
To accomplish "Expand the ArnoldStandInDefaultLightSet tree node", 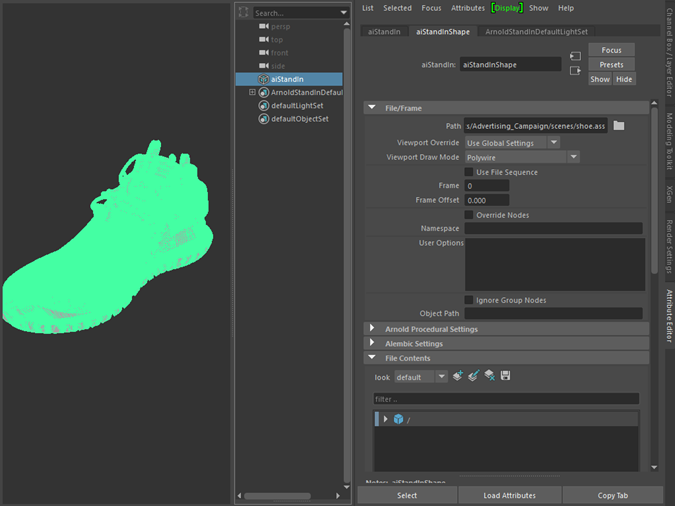I will click(x=252, y=92).
